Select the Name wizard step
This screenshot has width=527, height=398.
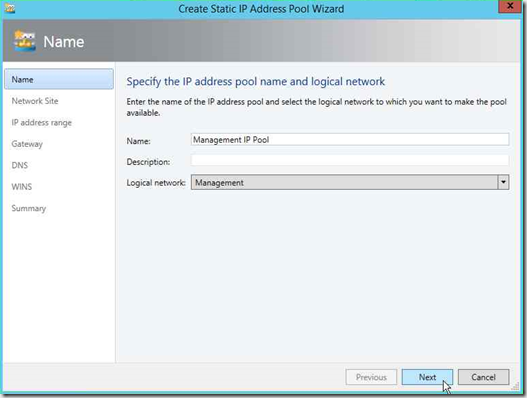click(x=59, y=79)
